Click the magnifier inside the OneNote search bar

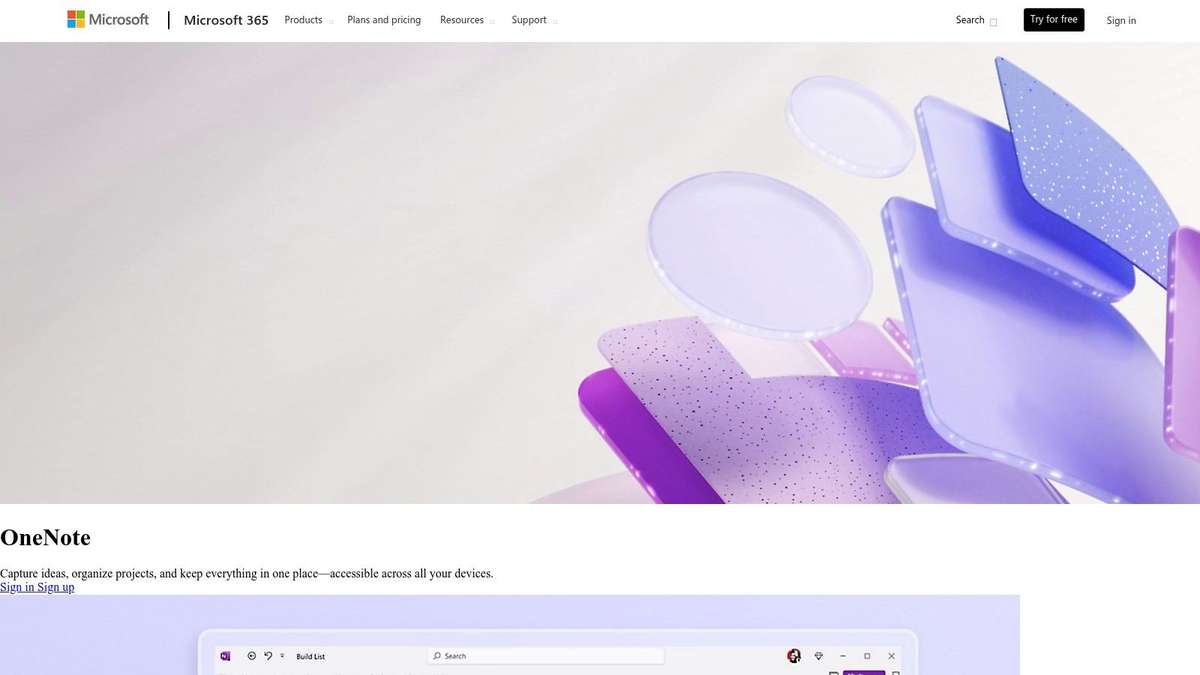point(437,656)
